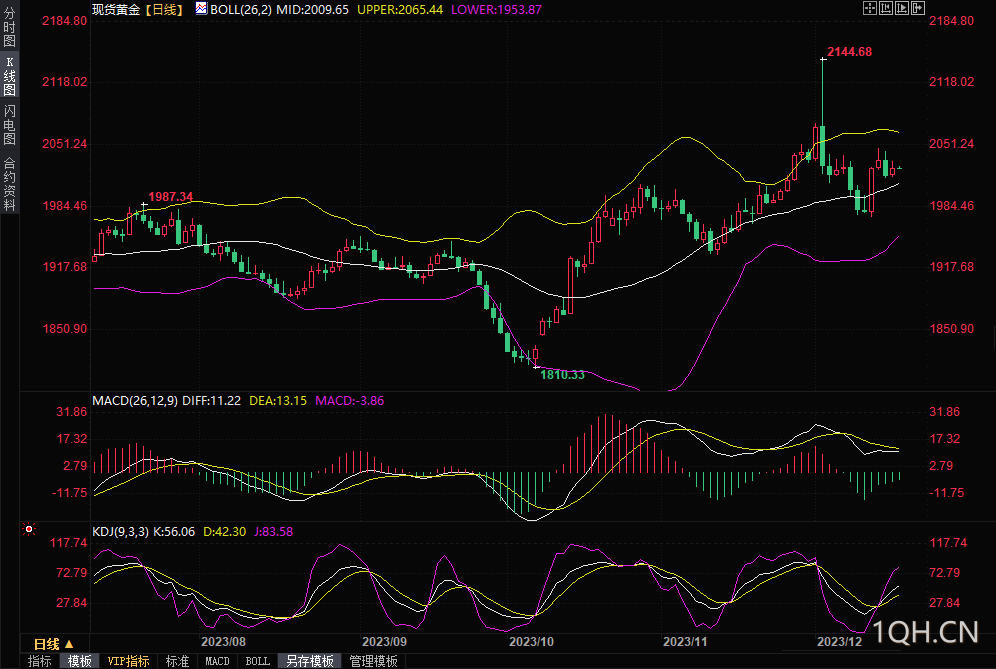Open the 合约资料 side tab
Viewport: 996px width, 669px height.
coord(9,183)
